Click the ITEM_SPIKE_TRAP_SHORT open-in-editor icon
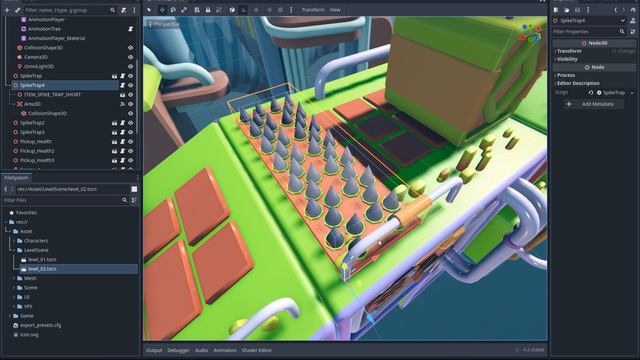The height and width of the screenshot is (360, 640). coord(122,95)
